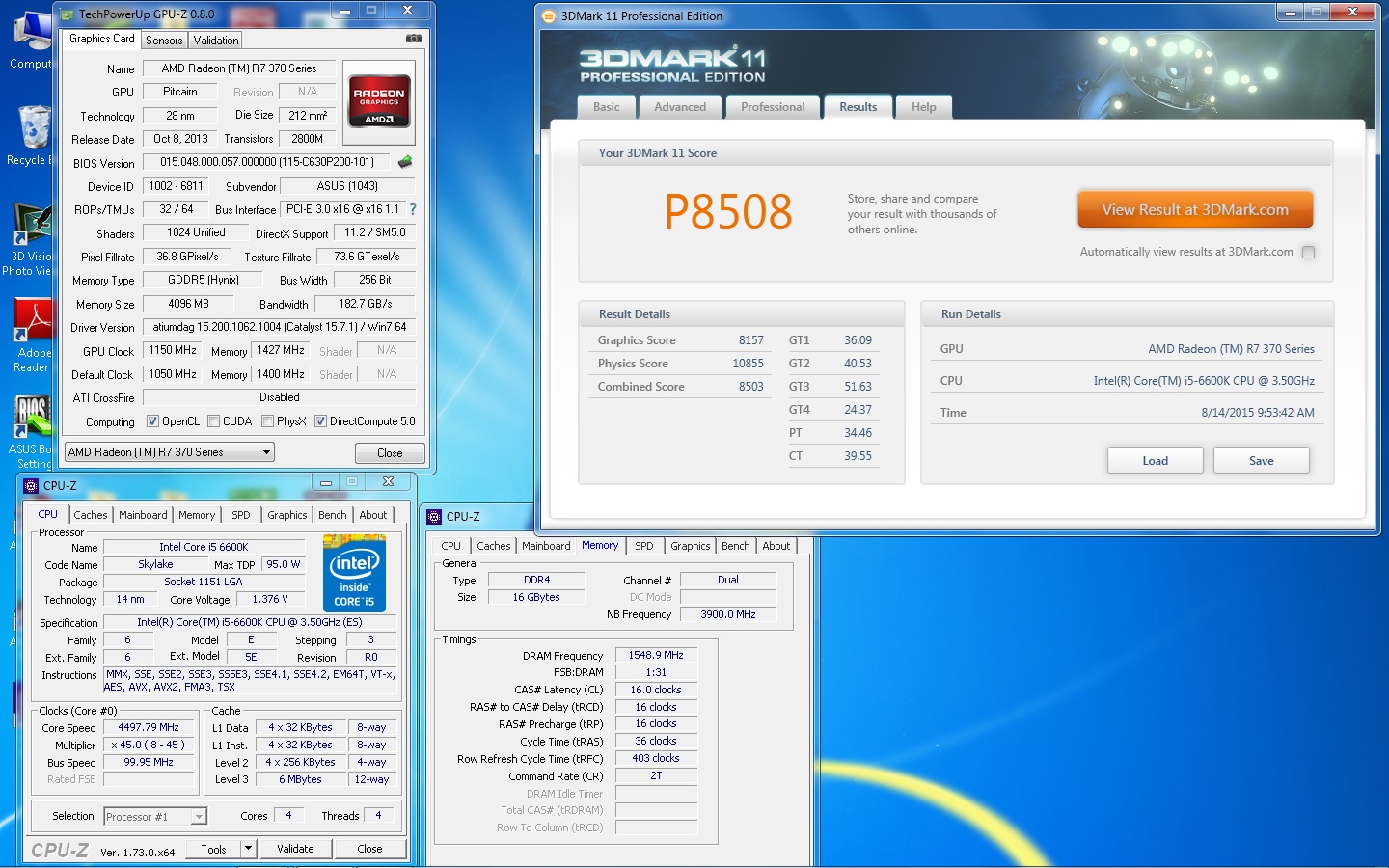1389x868 pixels.
Task: Switch to the GPU-Z Sensors tab
Action: [164, 41]
